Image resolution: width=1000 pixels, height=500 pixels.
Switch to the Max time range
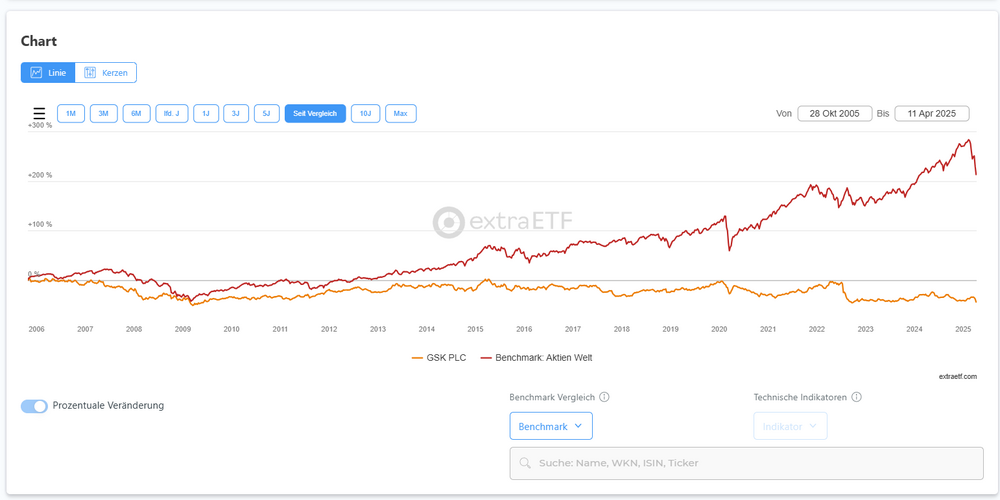pos(400,114)
